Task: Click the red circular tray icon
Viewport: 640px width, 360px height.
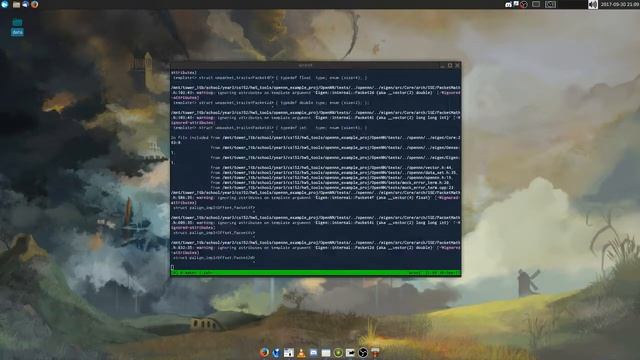Action: [x=524, y=4]
